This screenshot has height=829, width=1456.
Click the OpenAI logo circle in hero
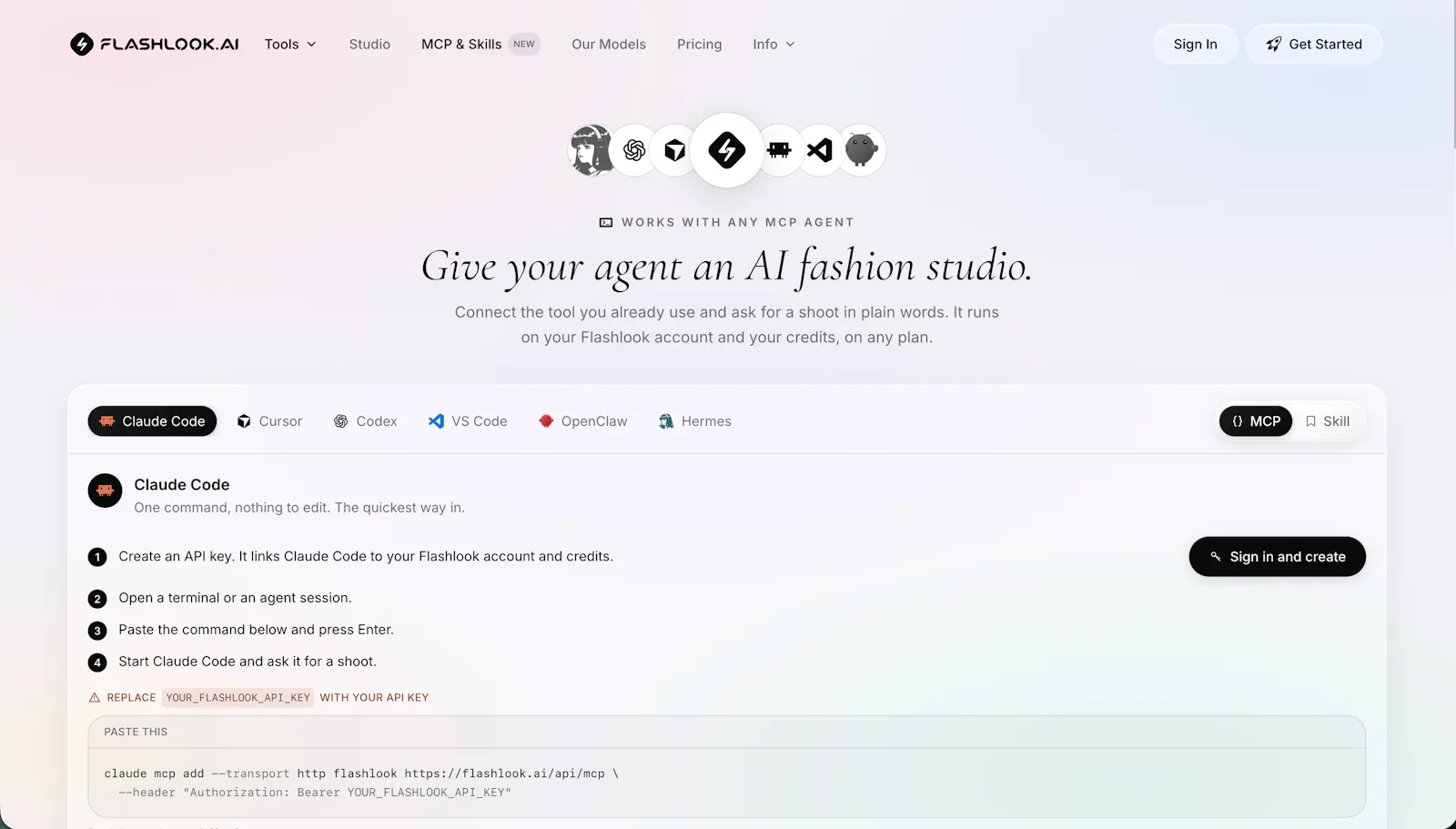click(x=634, y=150)
